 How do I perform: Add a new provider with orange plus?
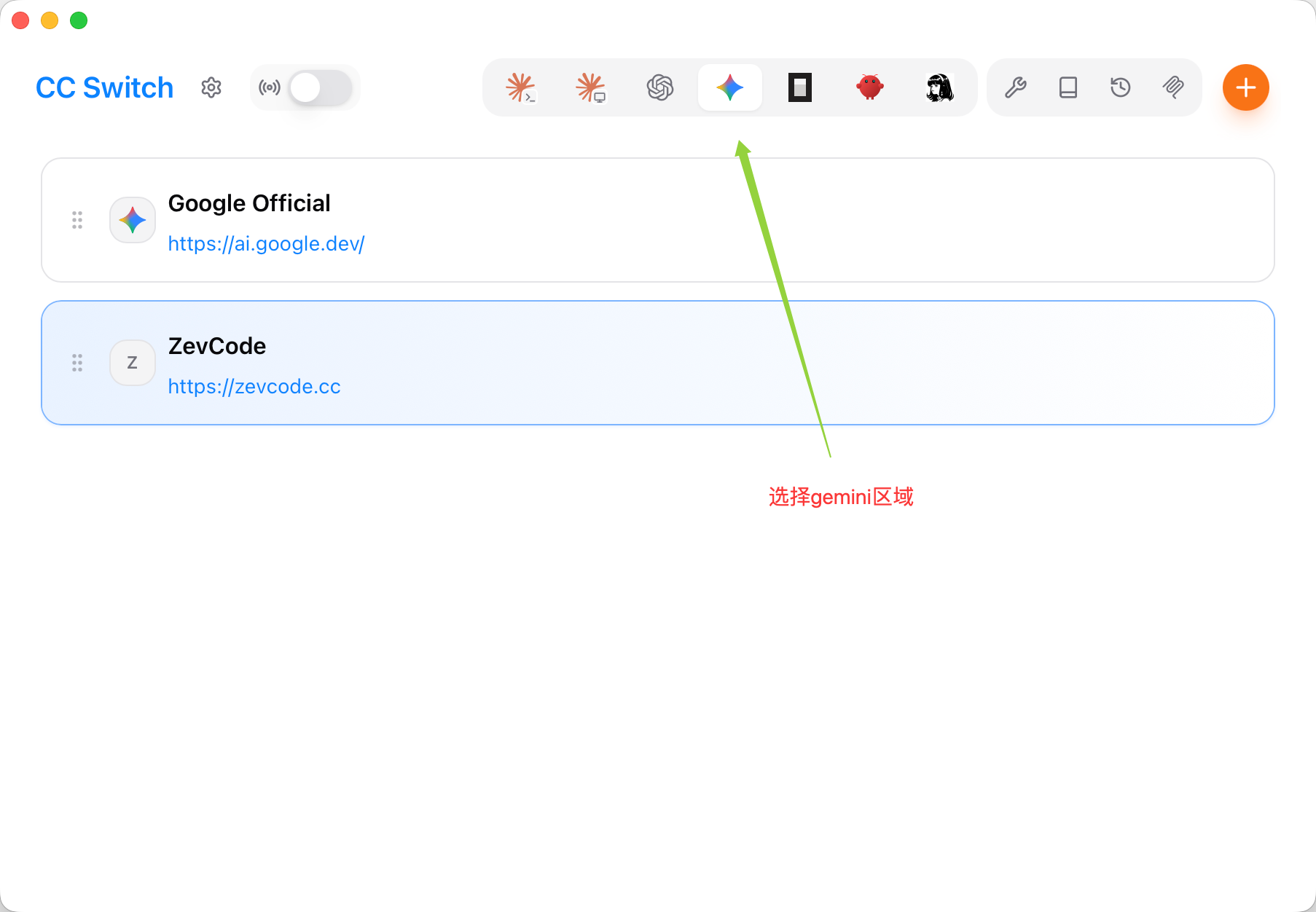coord(1246,87)
